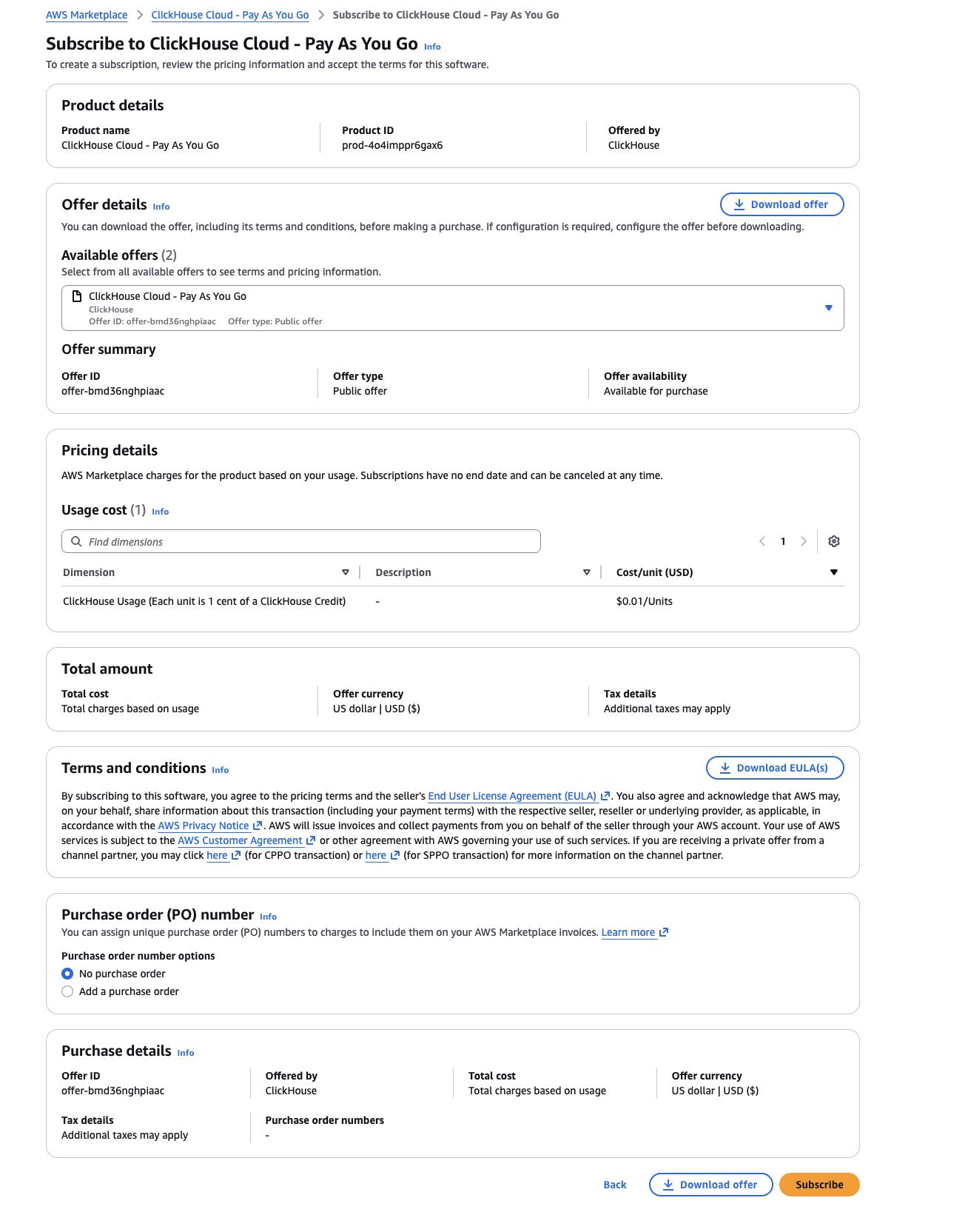
Task: Click the external link icon after AWS Privacy Notice
Action: (256, 826)
